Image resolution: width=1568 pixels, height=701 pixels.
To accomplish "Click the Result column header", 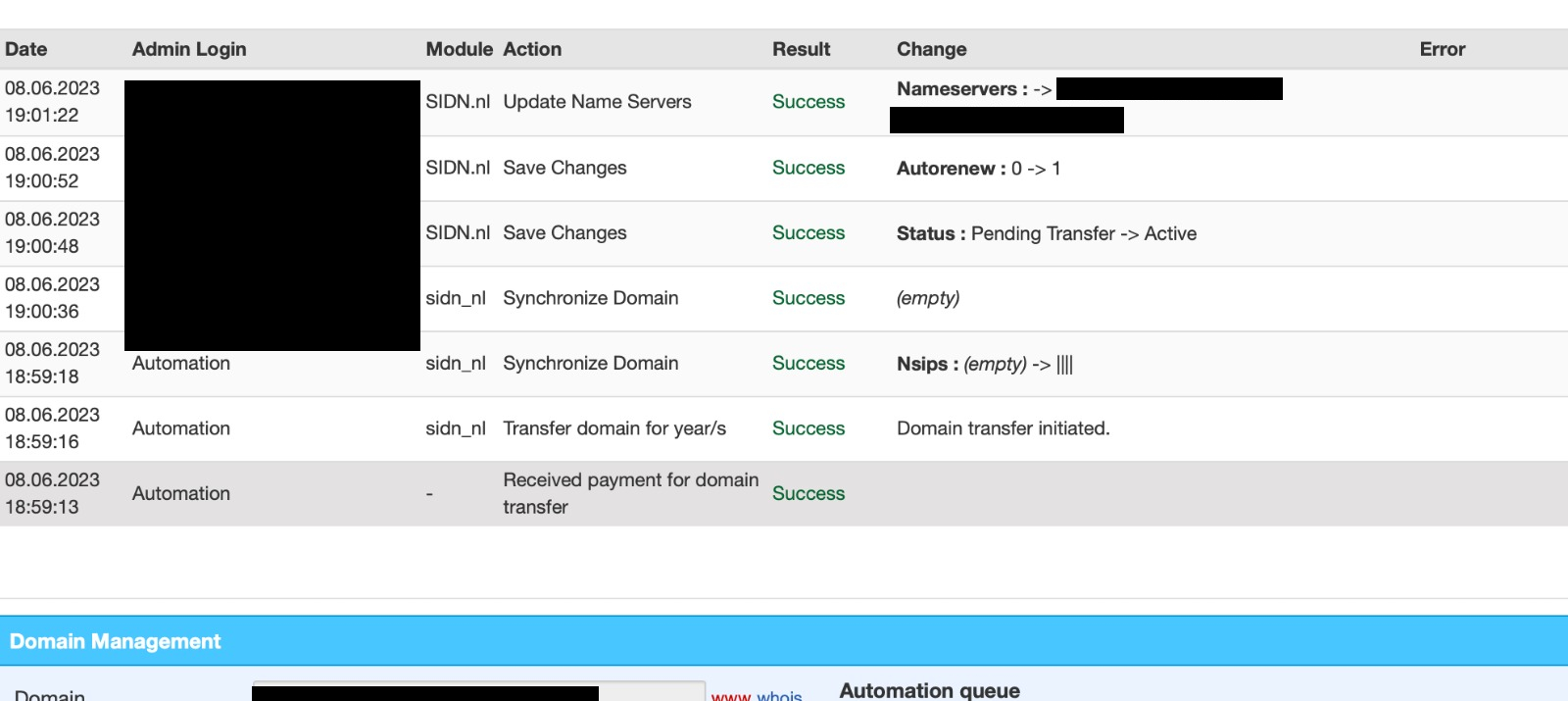I will pos(801,49).
